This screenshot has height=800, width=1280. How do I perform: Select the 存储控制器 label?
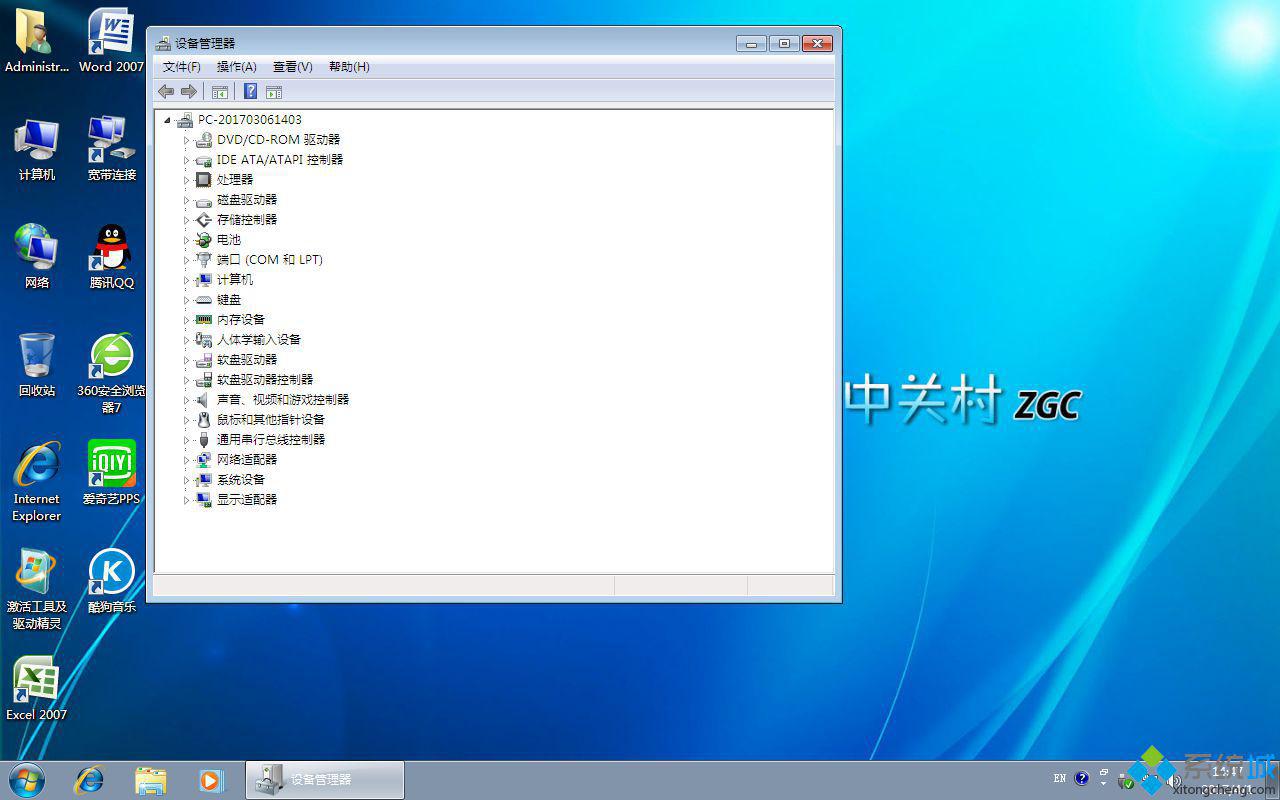[247, 219]
